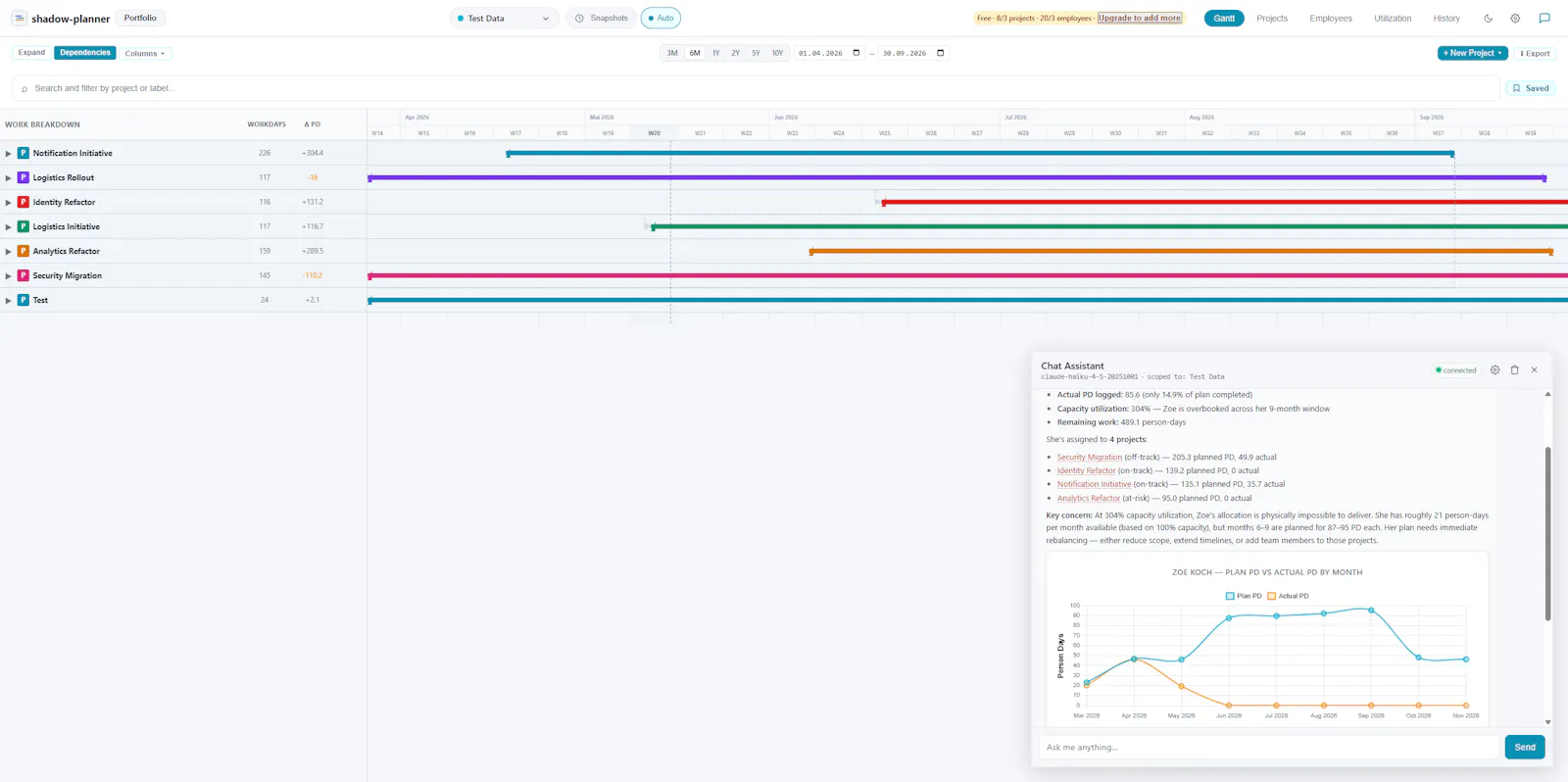Toggle the Auto mode pill
Image resolution: width=1568 pixels, height=782 pixels.
[x=661, y=18]
